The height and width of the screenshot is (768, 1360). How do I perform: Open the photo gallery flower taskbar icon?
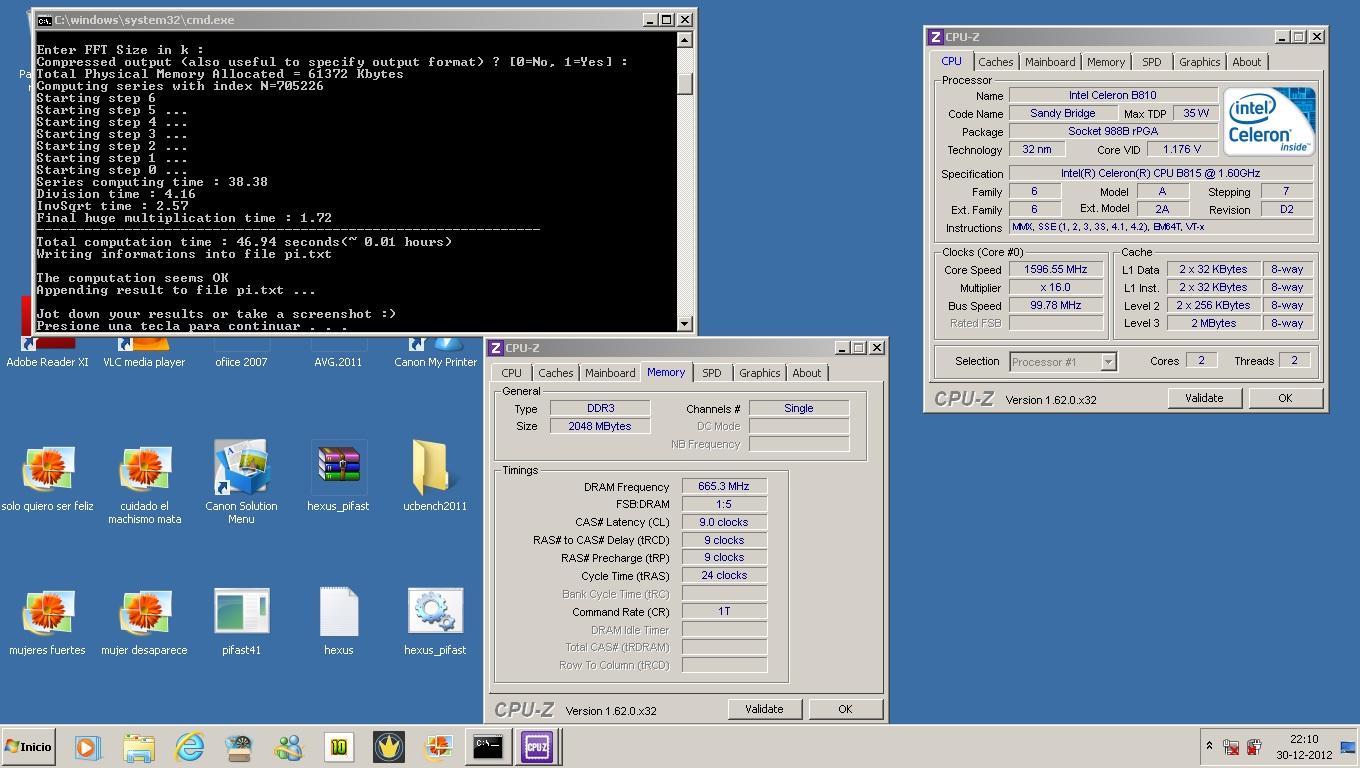pyautogui.click(x=438, y=746)
